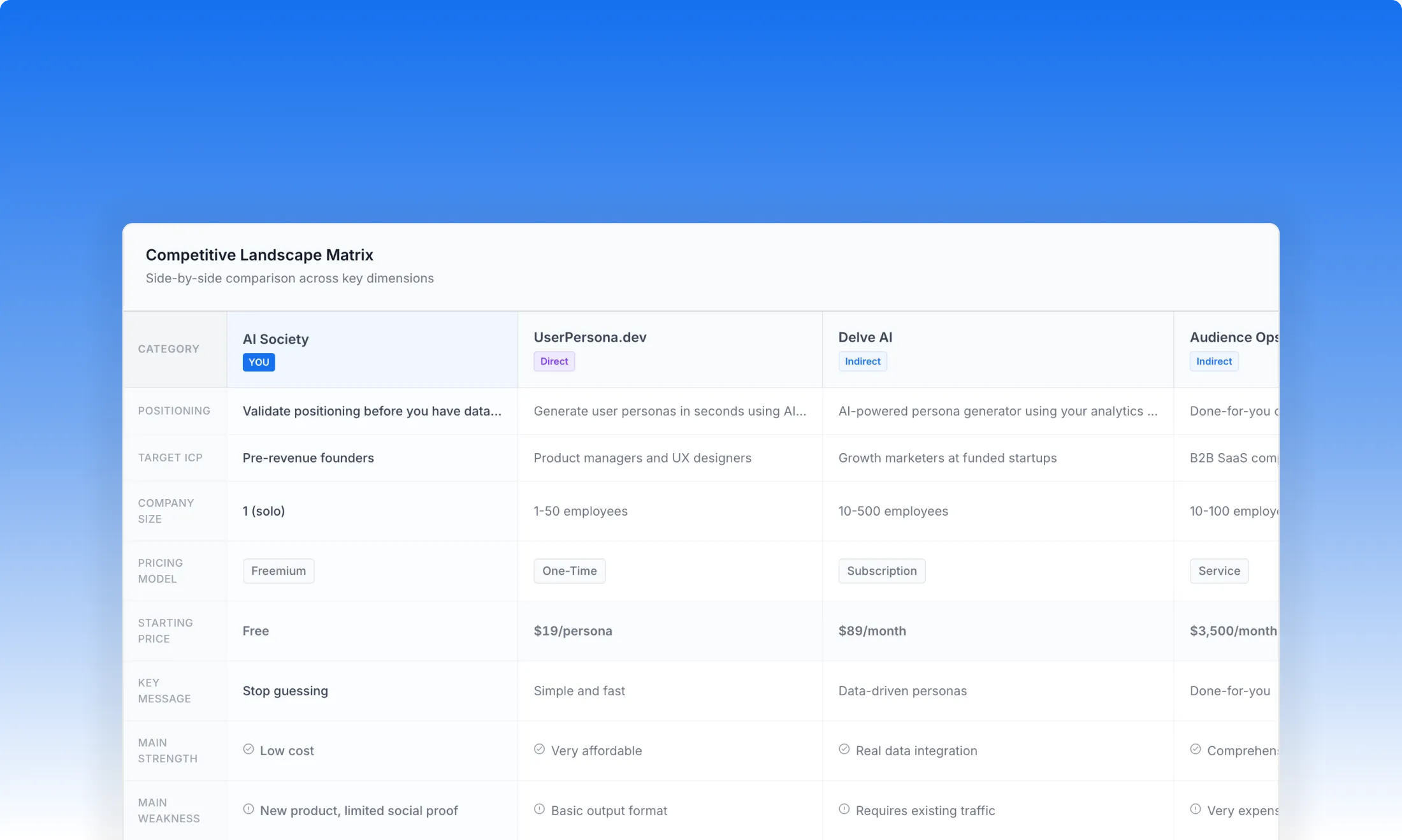Click the "Pre-revenue founders" Target ICP cell
Viewport: 1402px width, 840px height.
coord(308,458)
